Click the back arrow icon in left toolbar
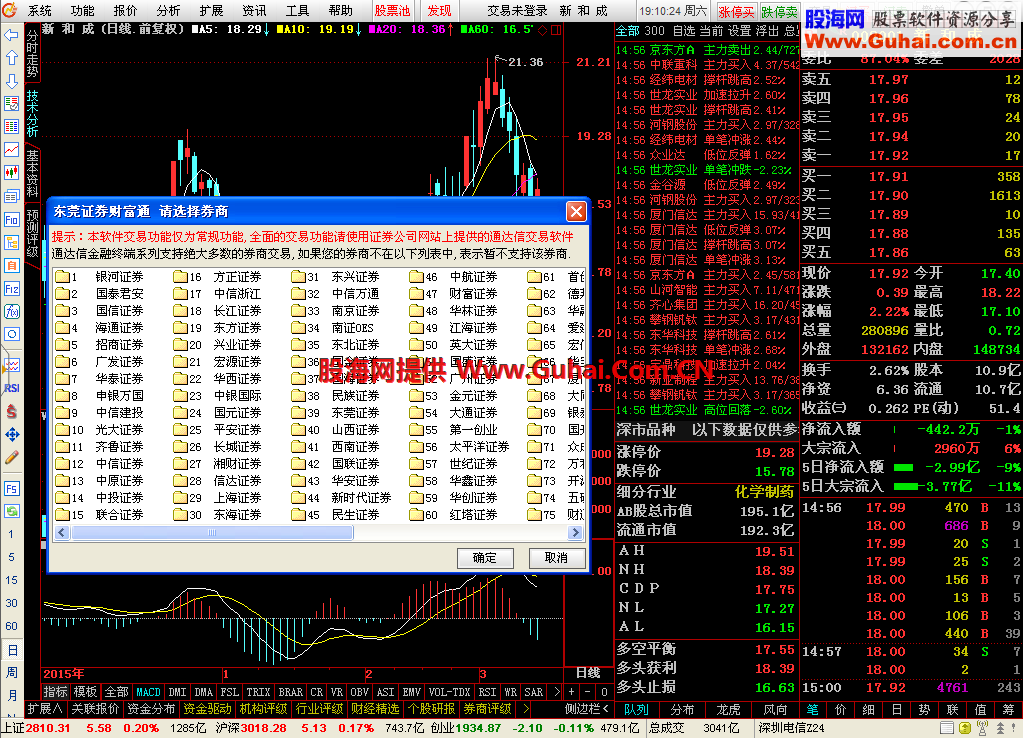This screenshot has height=738, width=1023. 12,35
